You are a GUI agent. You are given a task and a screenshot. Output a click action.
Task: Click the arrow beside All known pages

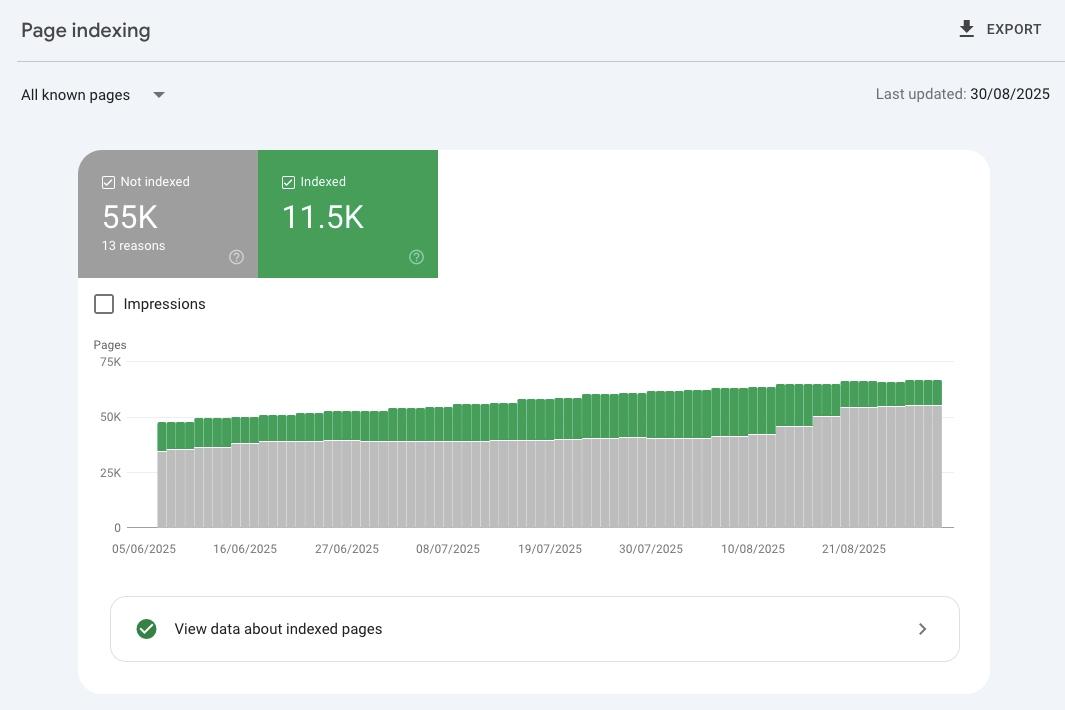point(158,95)
